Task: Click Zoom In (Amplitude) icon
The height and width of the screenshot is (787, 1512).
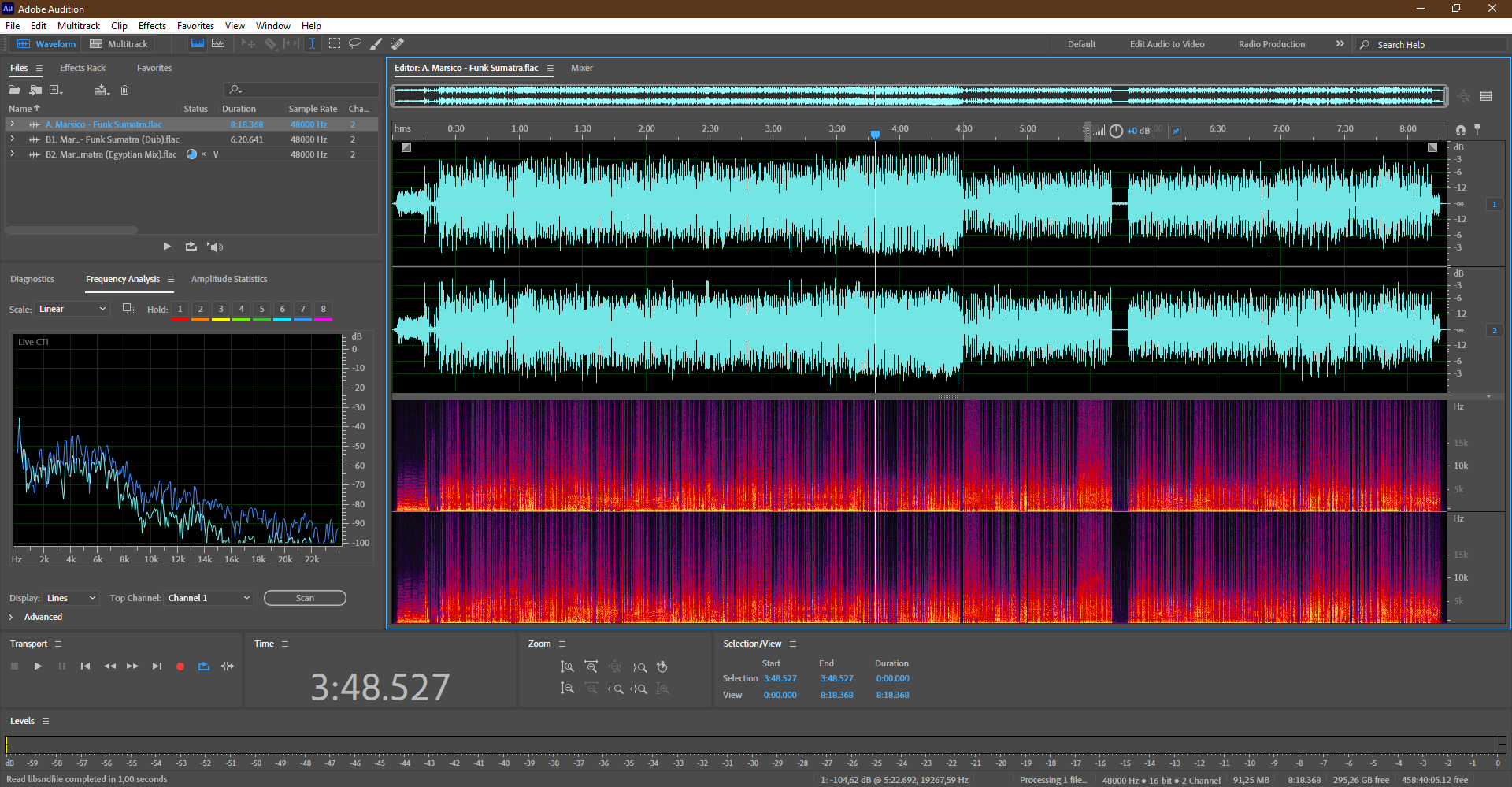Action: pos(567,667)
